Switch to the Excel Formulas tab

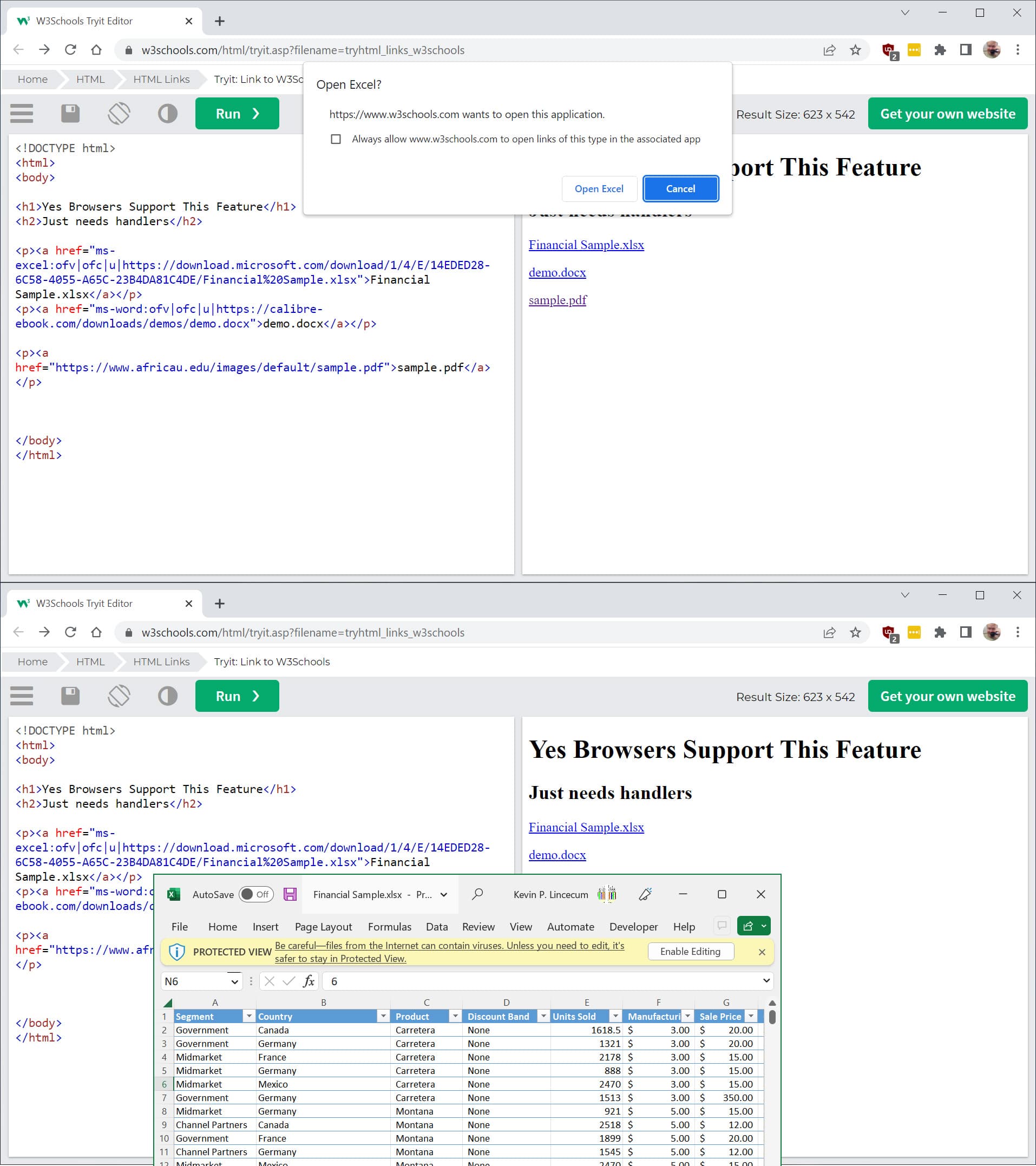point(390,926)
